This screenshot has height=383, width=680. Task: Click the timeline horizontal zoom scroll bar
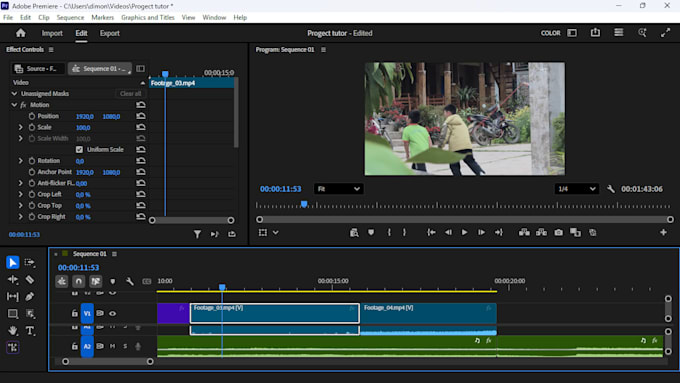108,361
